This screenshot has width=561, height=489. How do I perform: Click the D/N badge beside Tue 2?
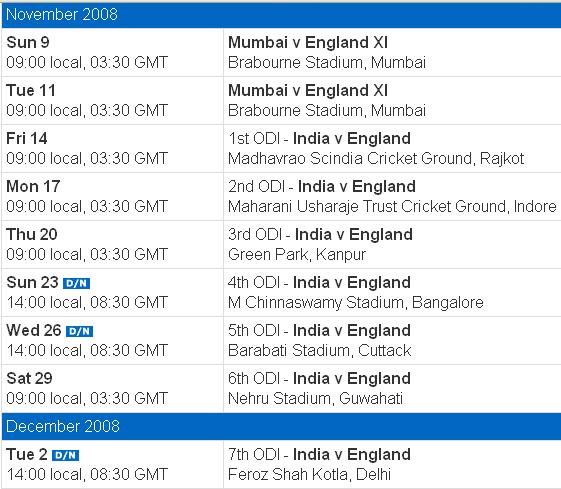click(x=65, y=455)
